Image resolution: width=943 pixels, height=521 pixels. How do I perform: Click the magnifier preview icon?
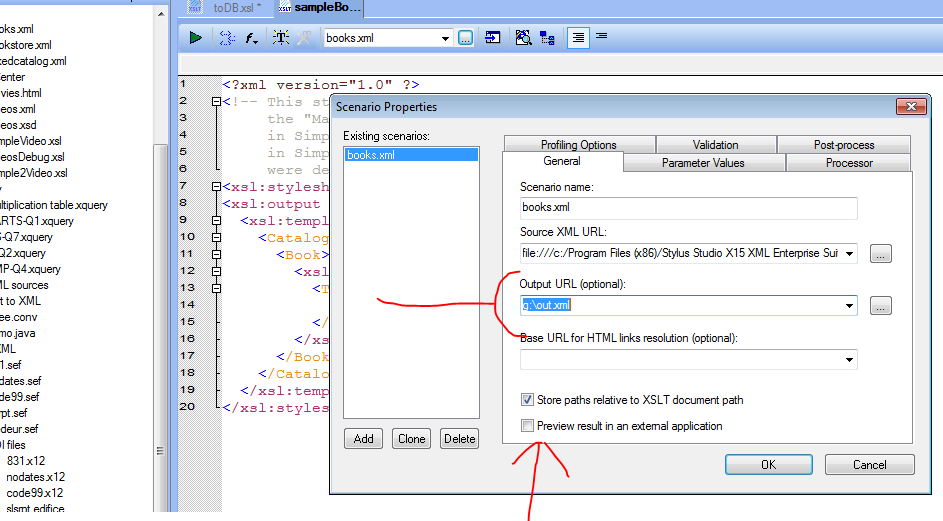tap(523, 38)
